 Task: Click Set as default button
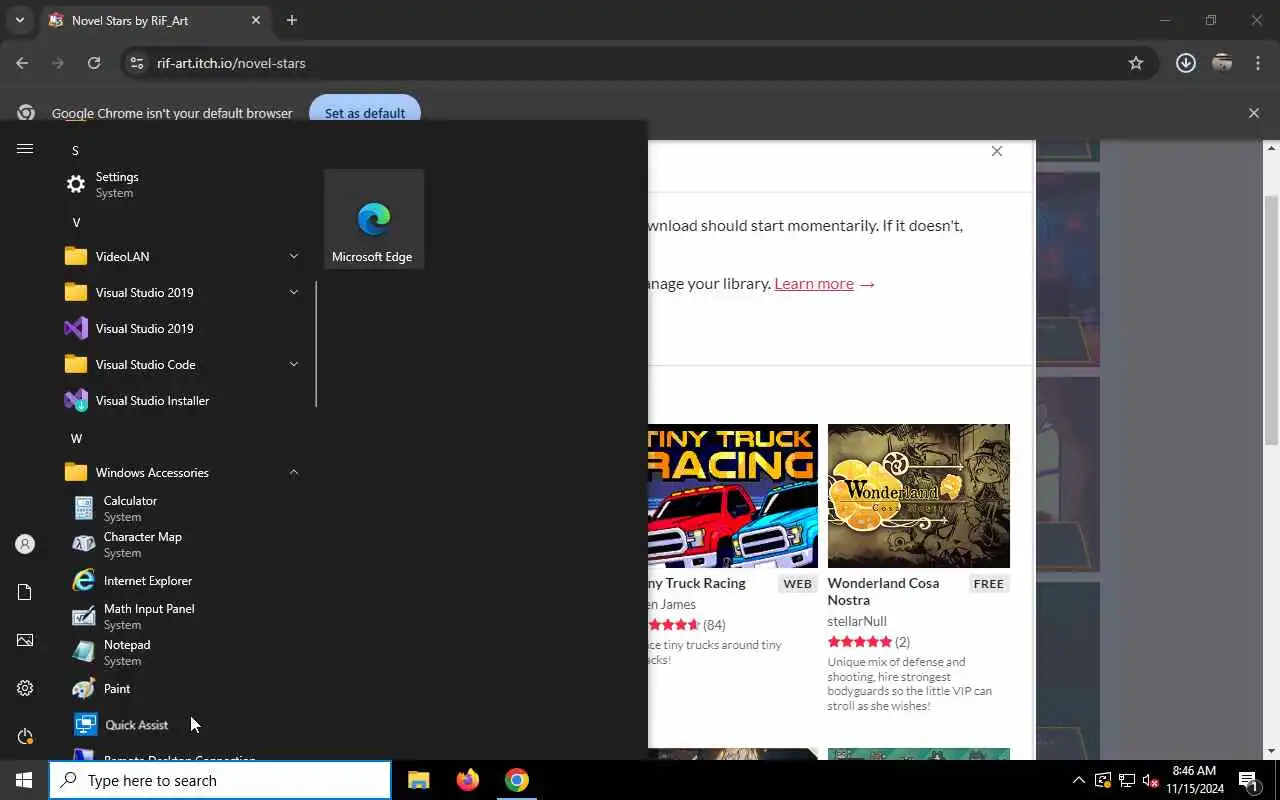(364, 113)
